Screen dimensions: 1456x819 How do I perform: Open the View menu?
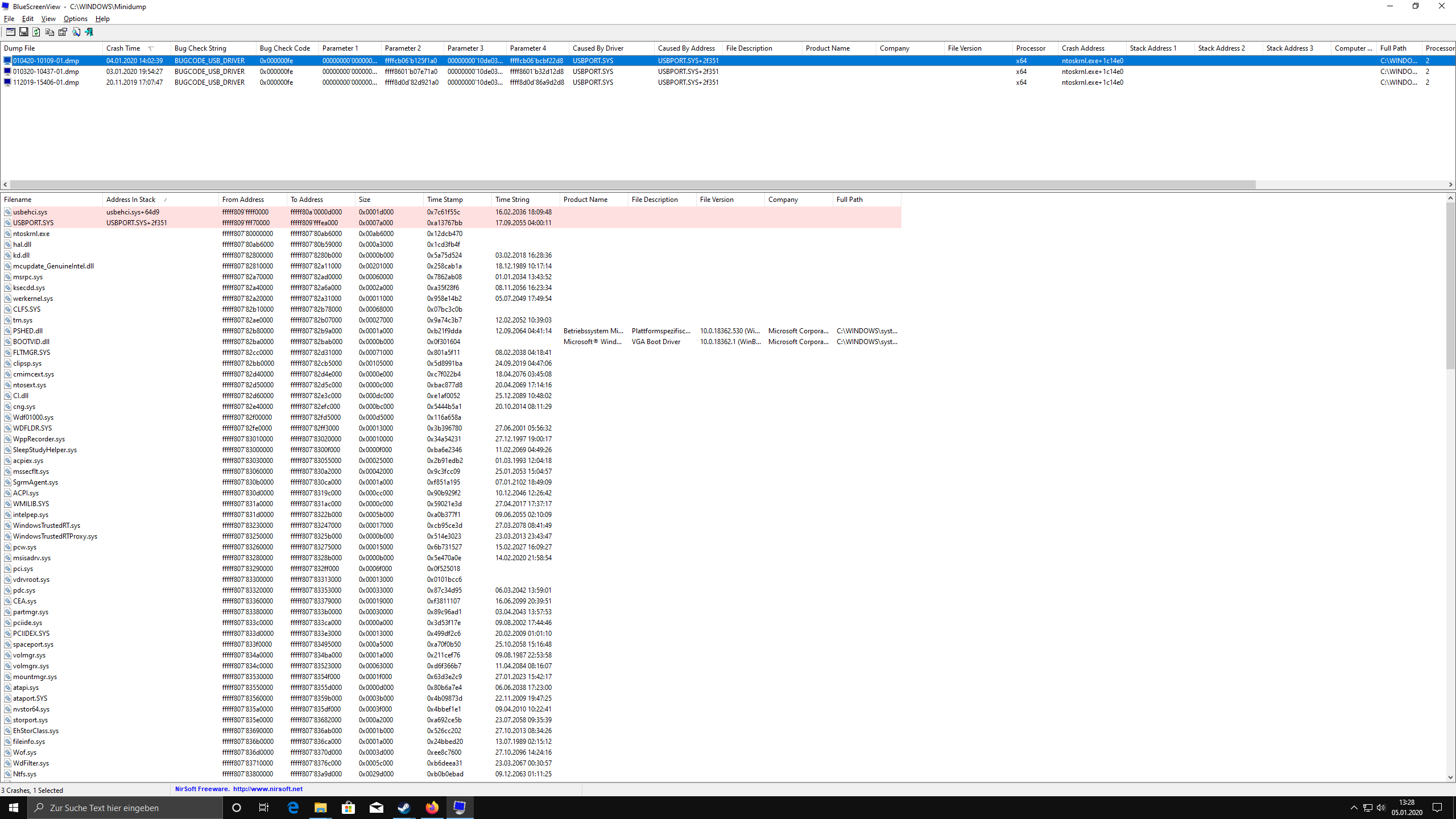click(x=48, y=19)
